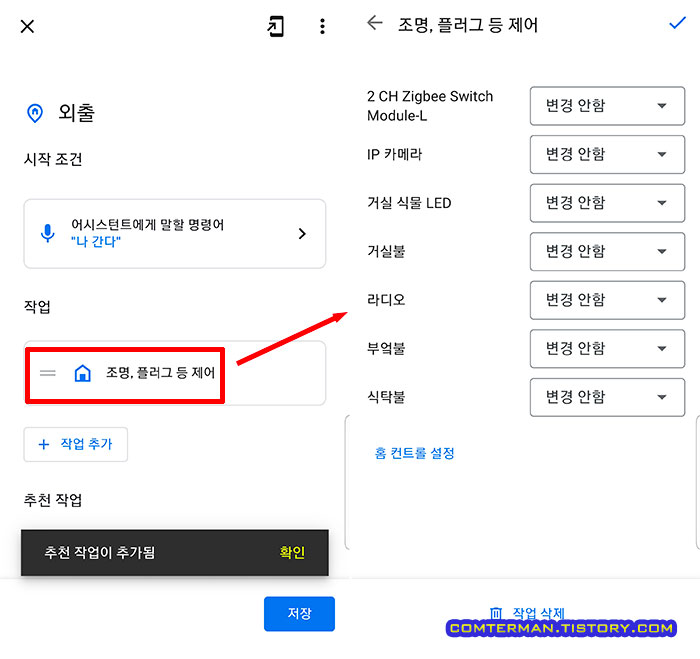
Task: Tap the 부엌불 device label
Action: [386, 348]
